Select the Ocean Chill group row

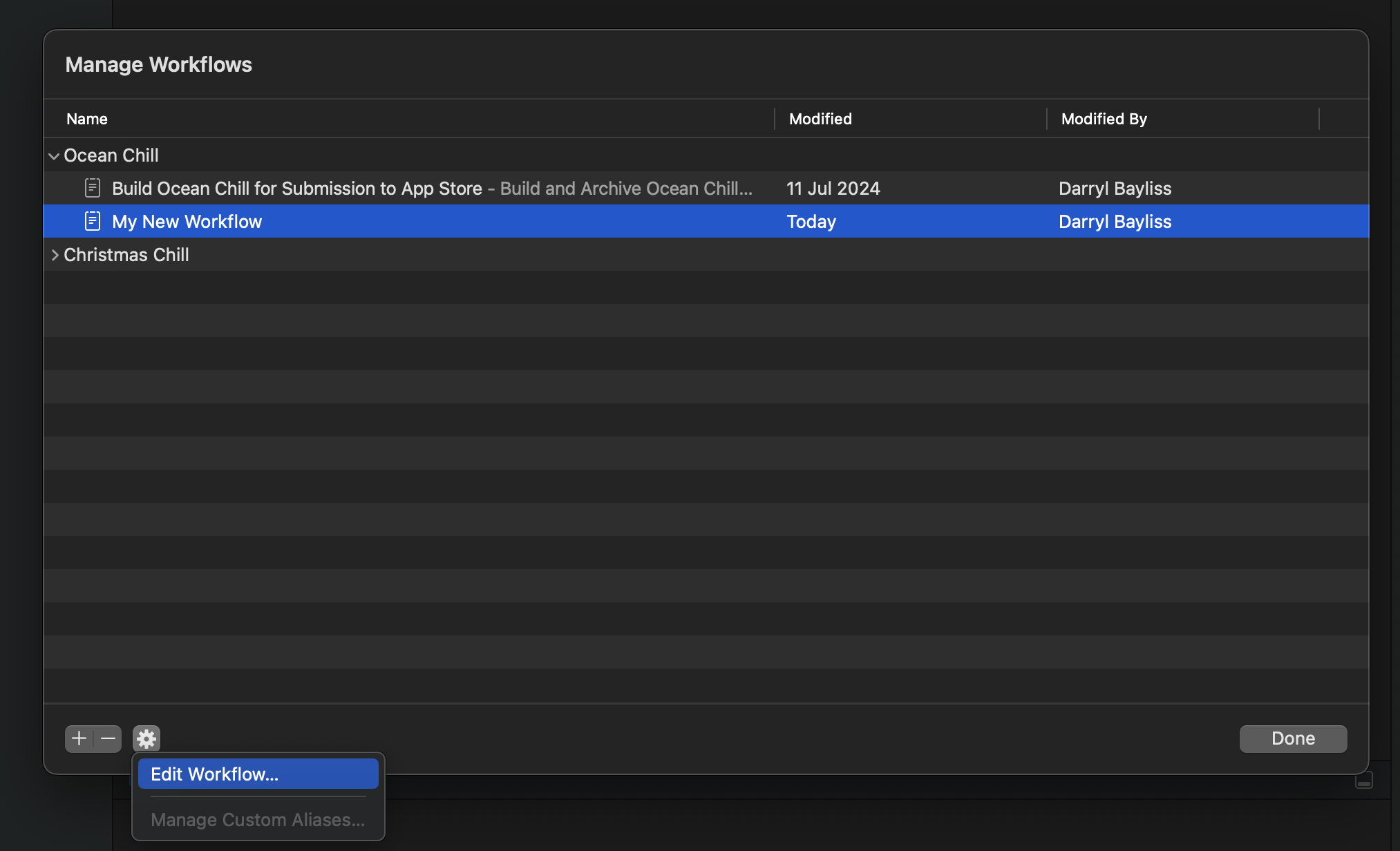pyautogui.click(x=706, y=155)
